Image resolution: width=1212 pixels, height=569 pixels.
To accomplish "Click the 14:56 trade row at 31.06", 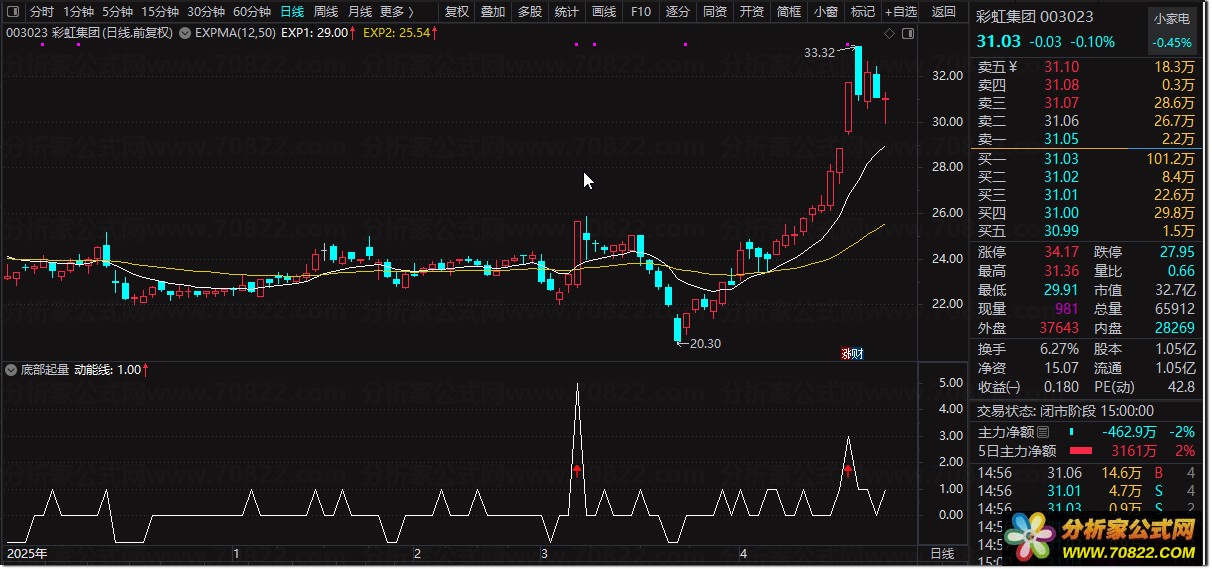I will tap(1086, 473).
